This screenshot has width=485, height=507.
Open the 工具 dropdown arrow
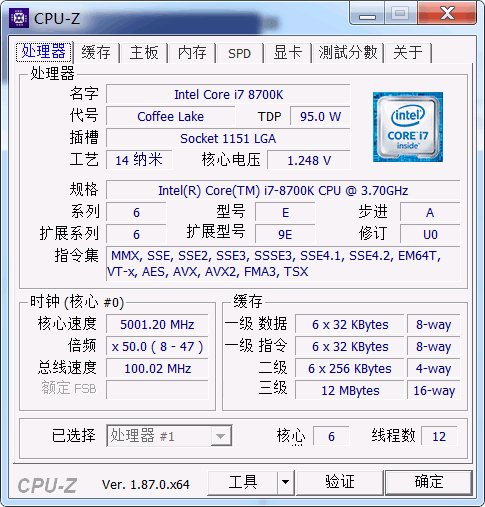285,482
